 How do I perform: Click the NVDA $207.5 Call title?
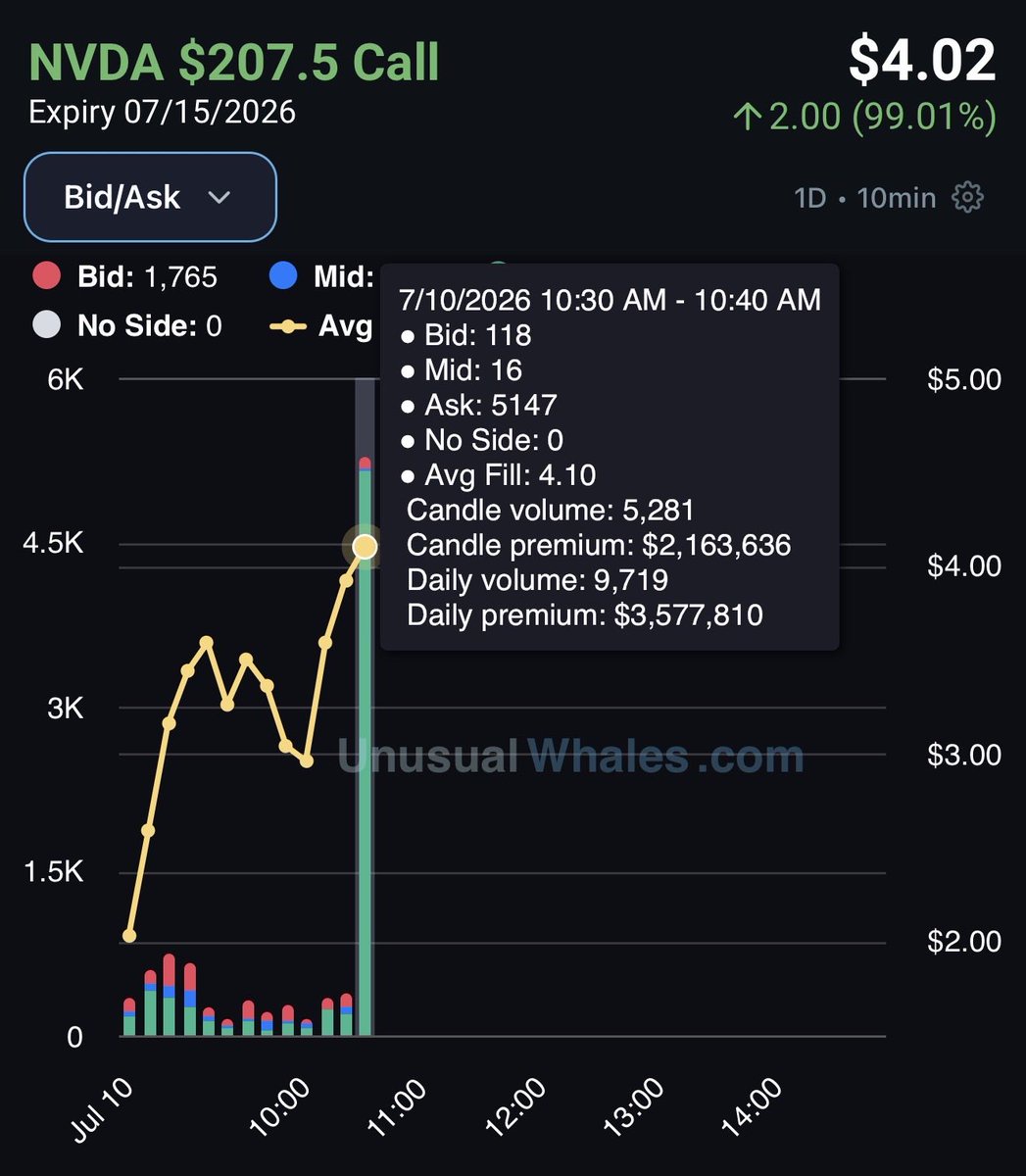234,61
